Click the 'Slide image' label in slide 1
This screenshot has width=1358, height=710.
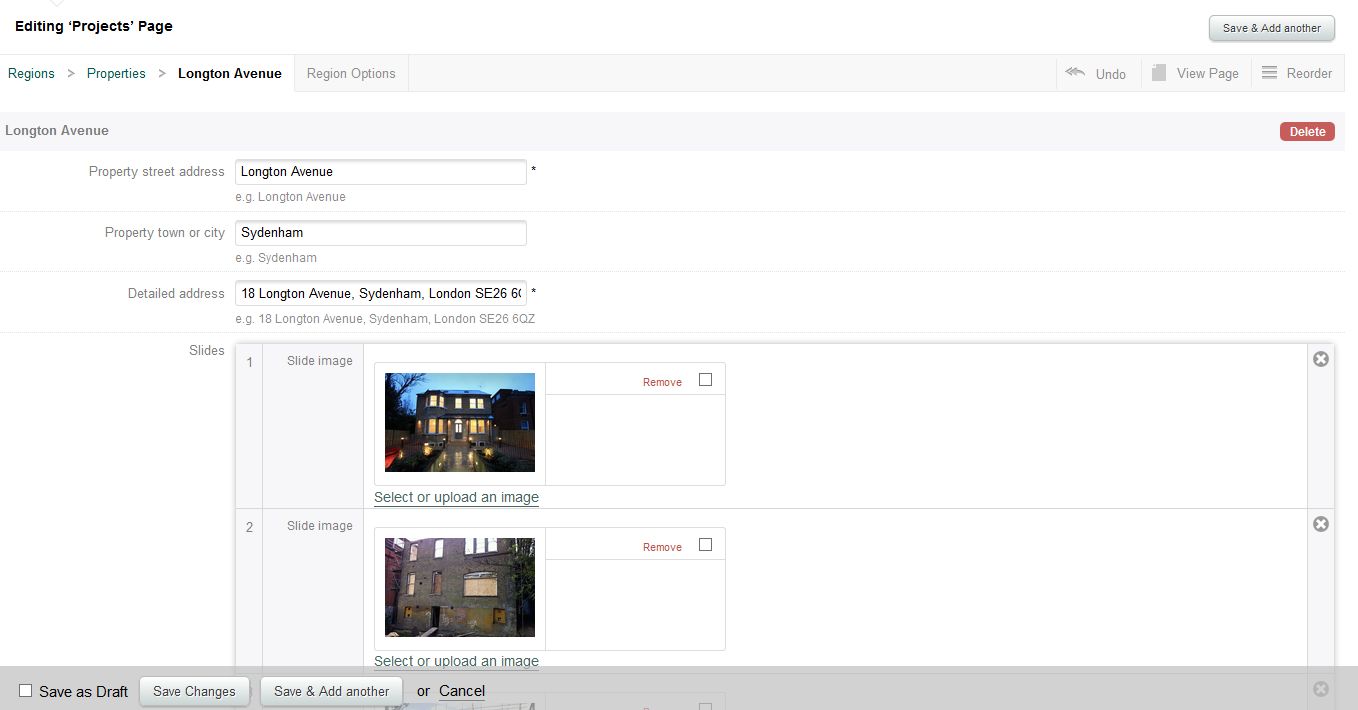point(320,361)
